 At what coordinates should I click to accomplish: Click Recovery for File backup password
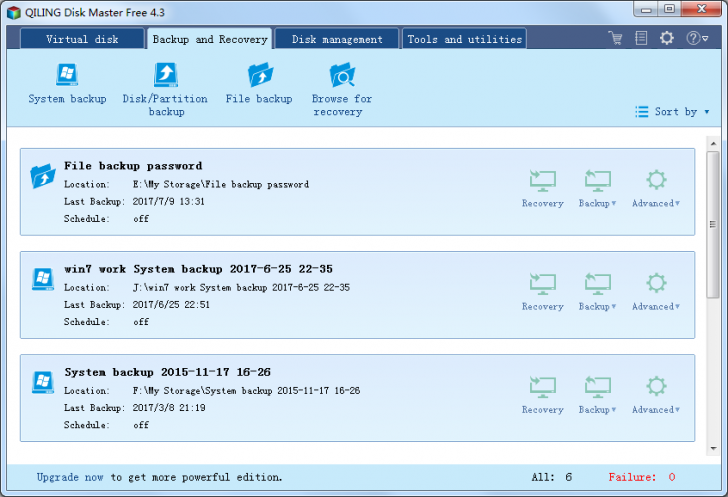pyautogui.click(x=542, y=189)
